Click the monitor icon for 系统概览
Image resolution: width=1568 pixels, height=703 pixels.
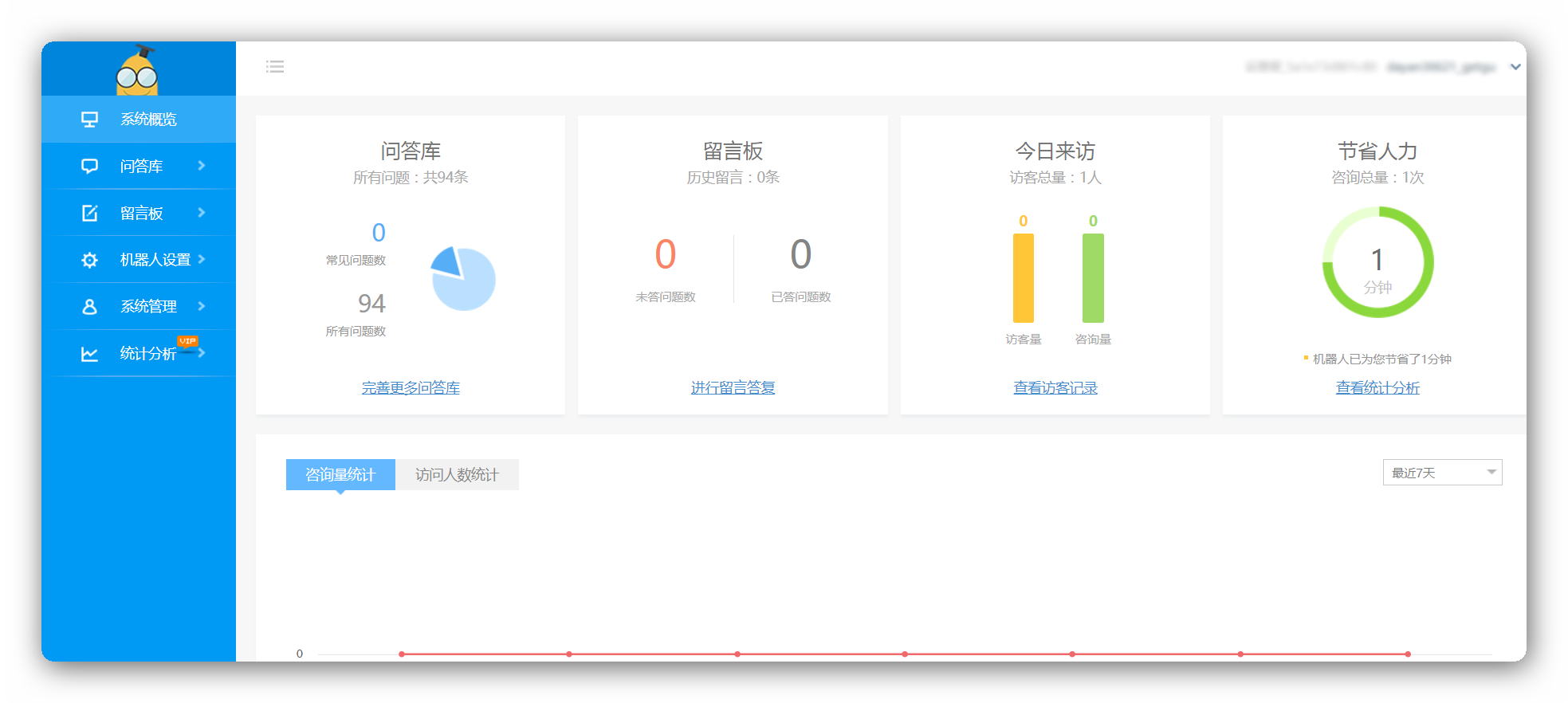pyautogui.click(x=89, y=120)
